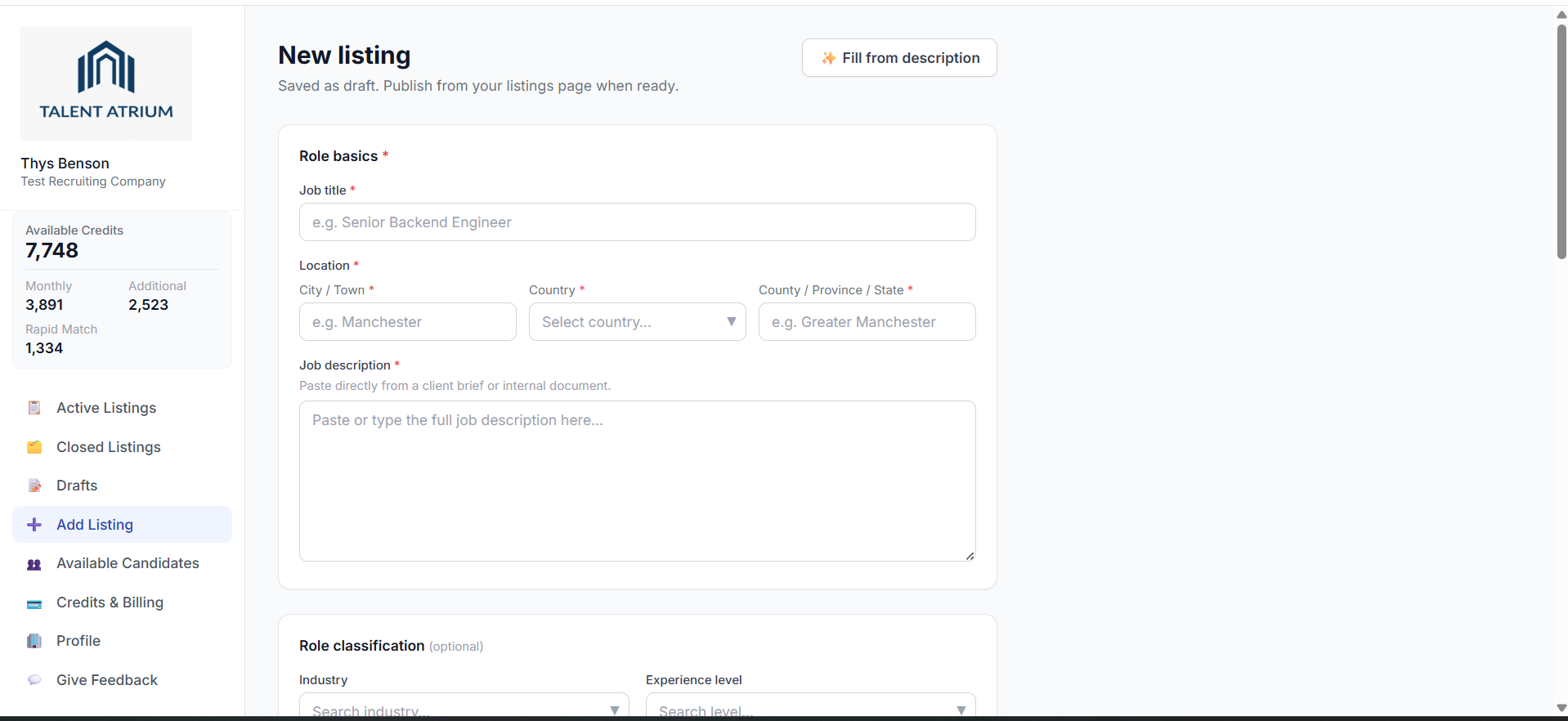Click the Give Feedback speech bubble icon
Screen dimensions: 1568x721
[x=34, y=680]
